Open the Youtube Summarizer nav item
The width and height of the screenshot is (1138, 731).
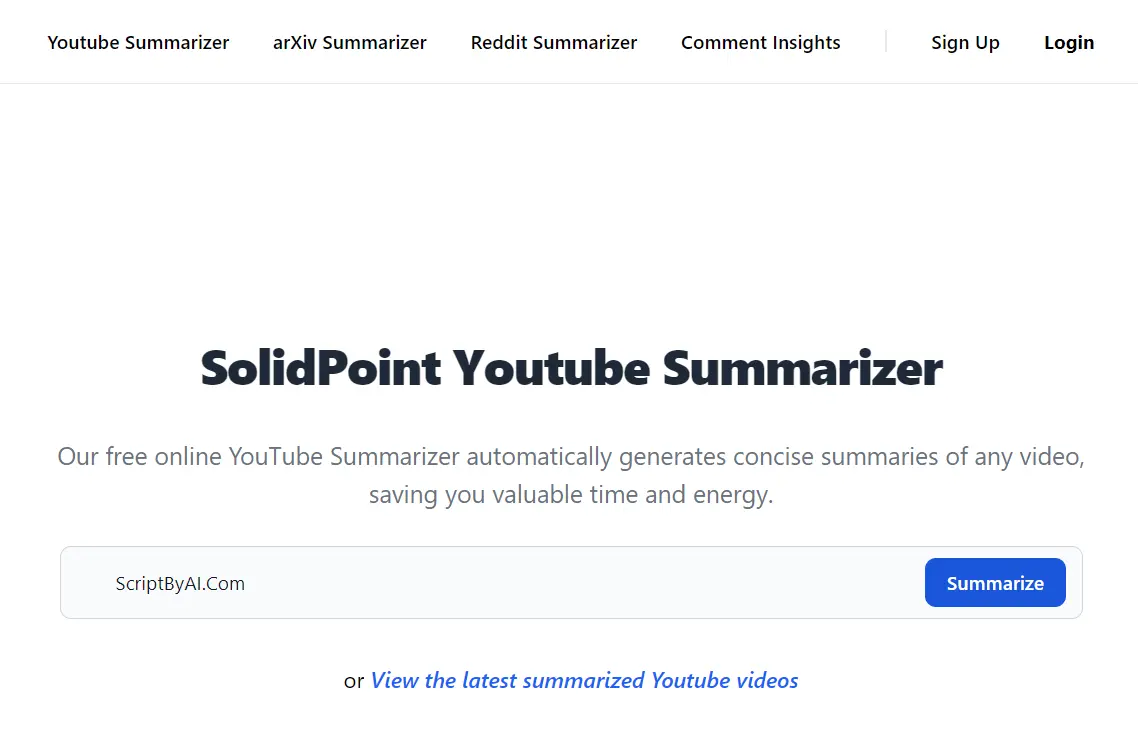(138, 43)
